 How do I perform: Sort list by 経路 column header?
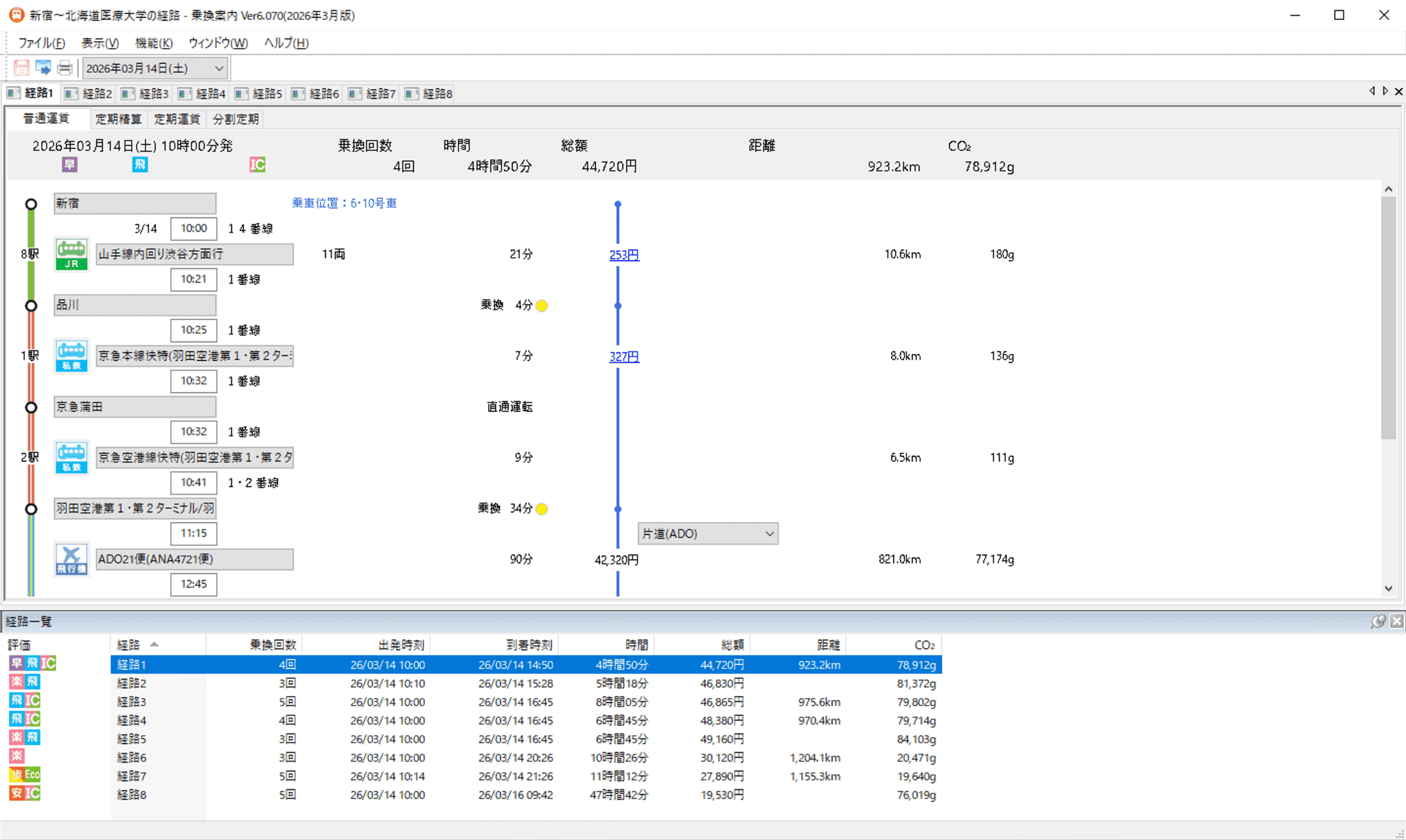click(157, 644)
